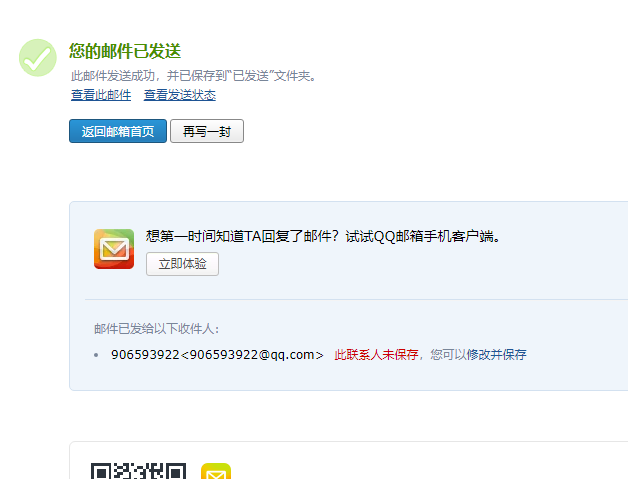This screenshot has height=479, width=628.
Task: Click the 返回邮箱首页 button
Action: coord(118,131)
